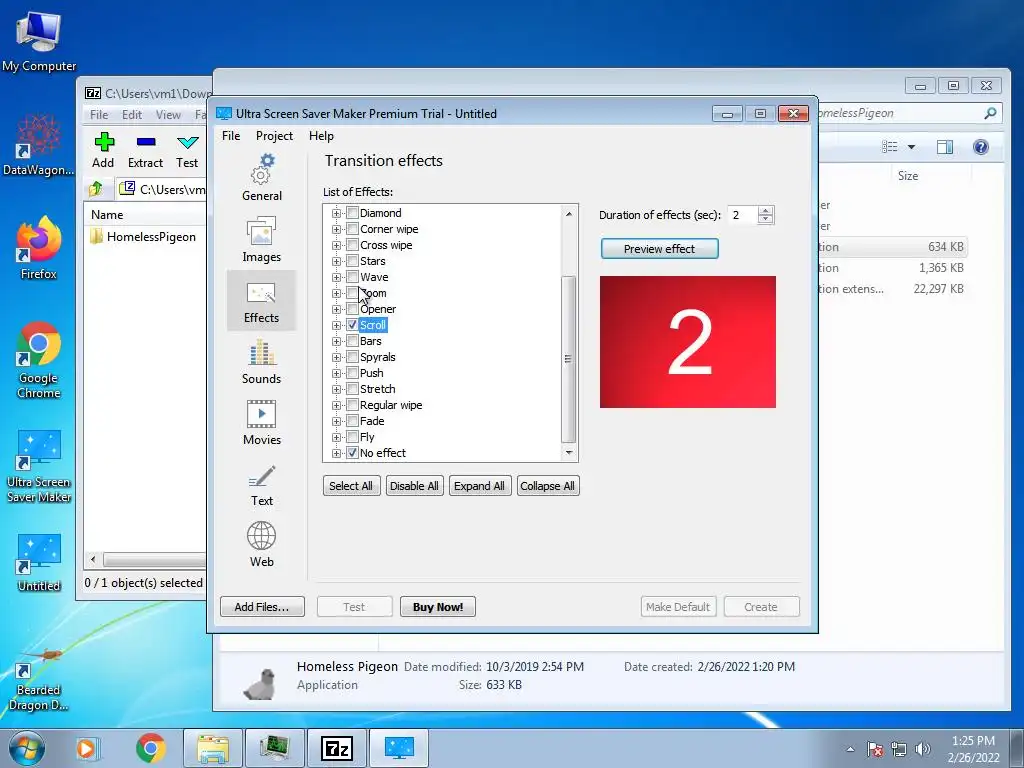Enable the Bars effect checkbox

click(x=353, y=341)
